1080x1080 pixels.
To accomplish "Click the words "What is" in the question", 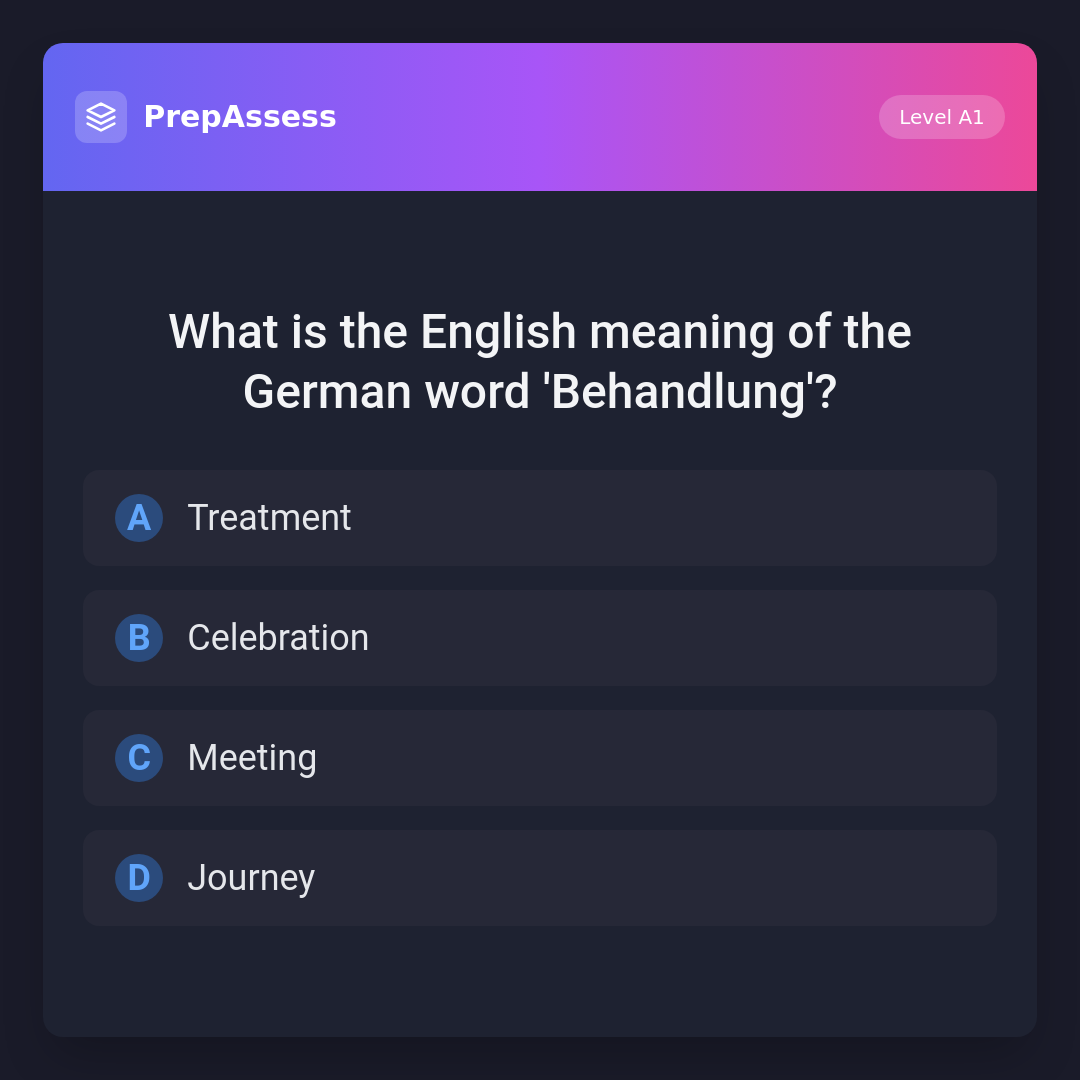I will point(247,332).
